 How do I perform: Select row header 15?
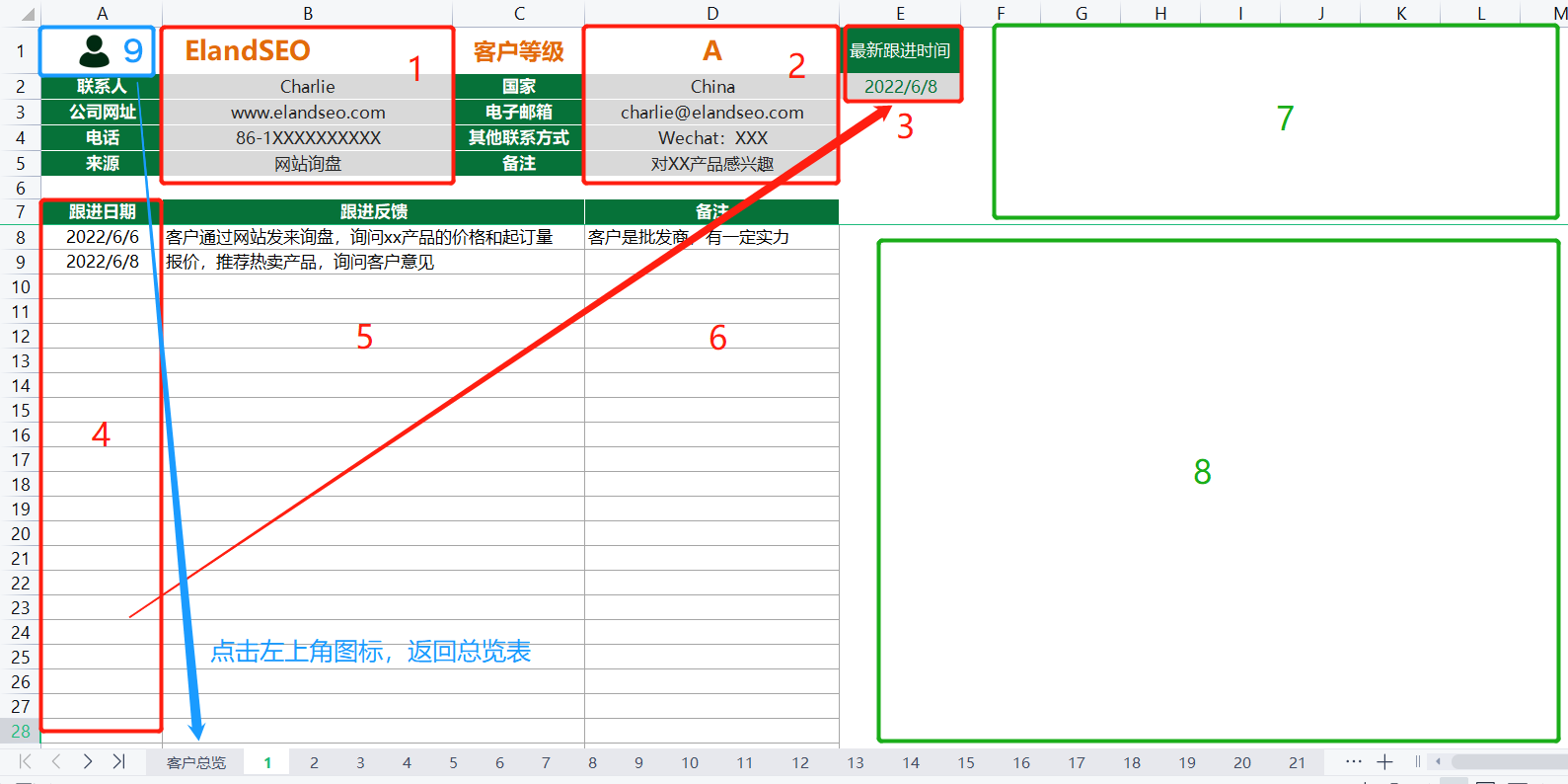point(20,410)
